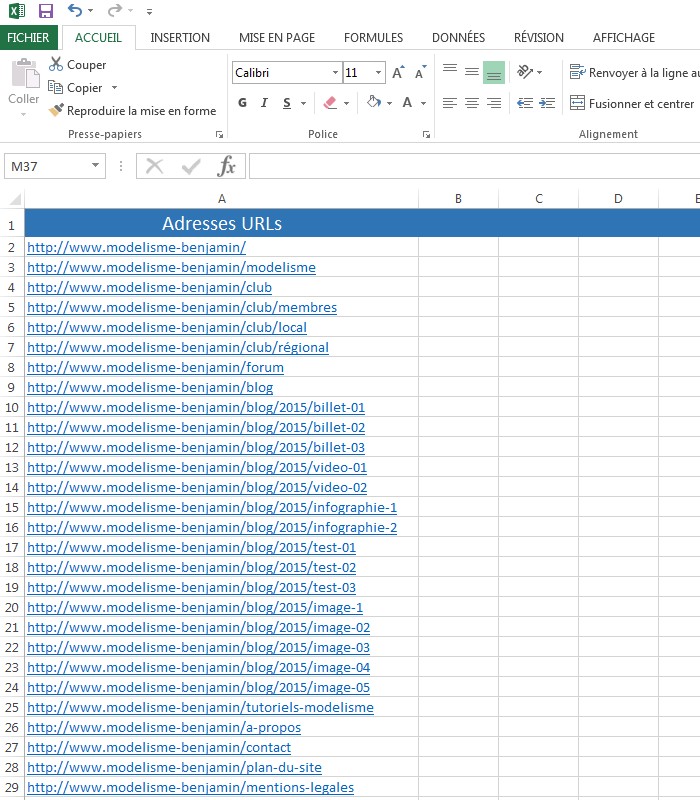Customize the Quick Access Toolbar dropdown
Screen dimensions: 700x800
click(149, 11)
